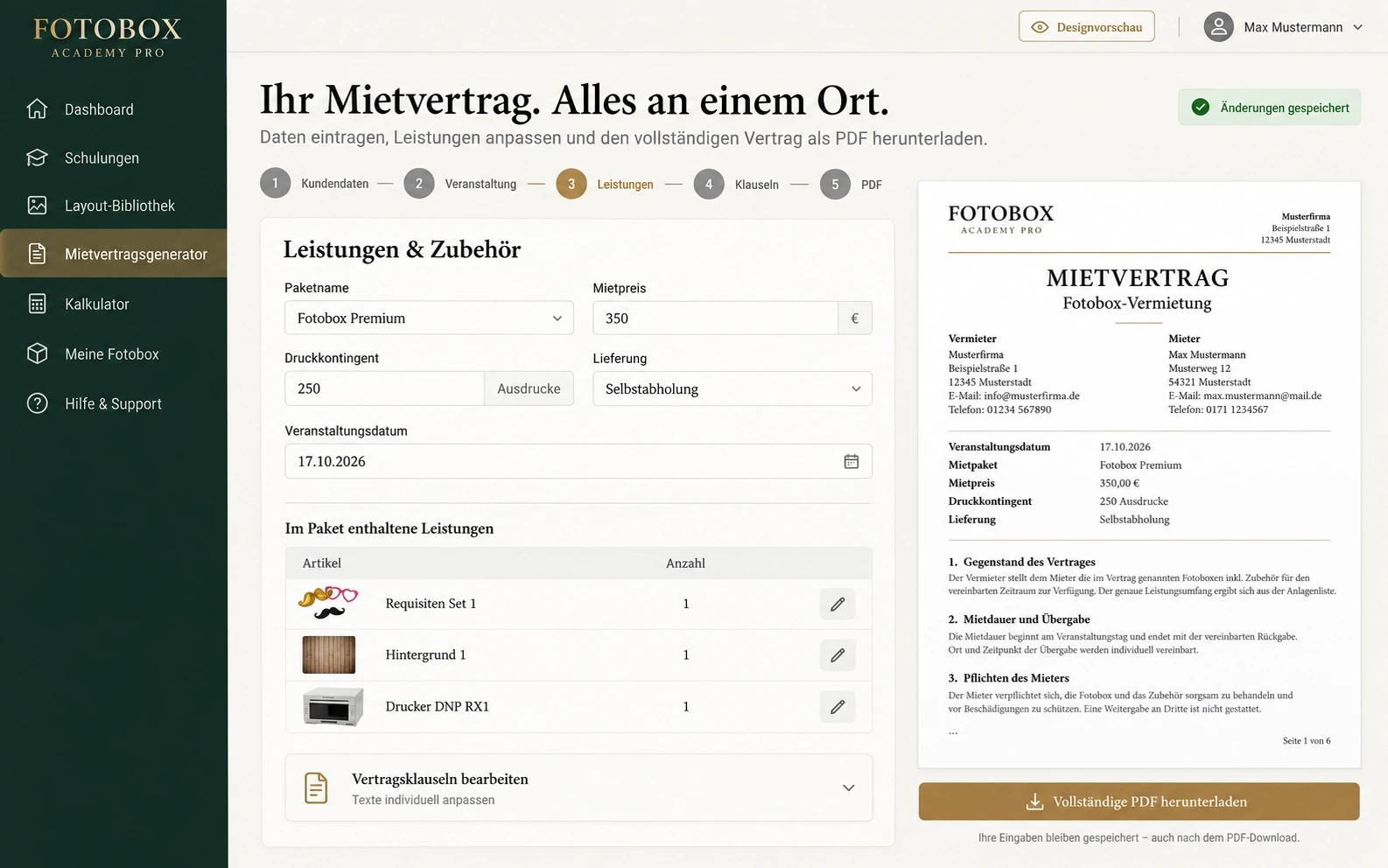Click the Requisiten Set 1 thumbnail
Image resolution: width=1388 pixels, height=868 pixels.
point(328,604)
